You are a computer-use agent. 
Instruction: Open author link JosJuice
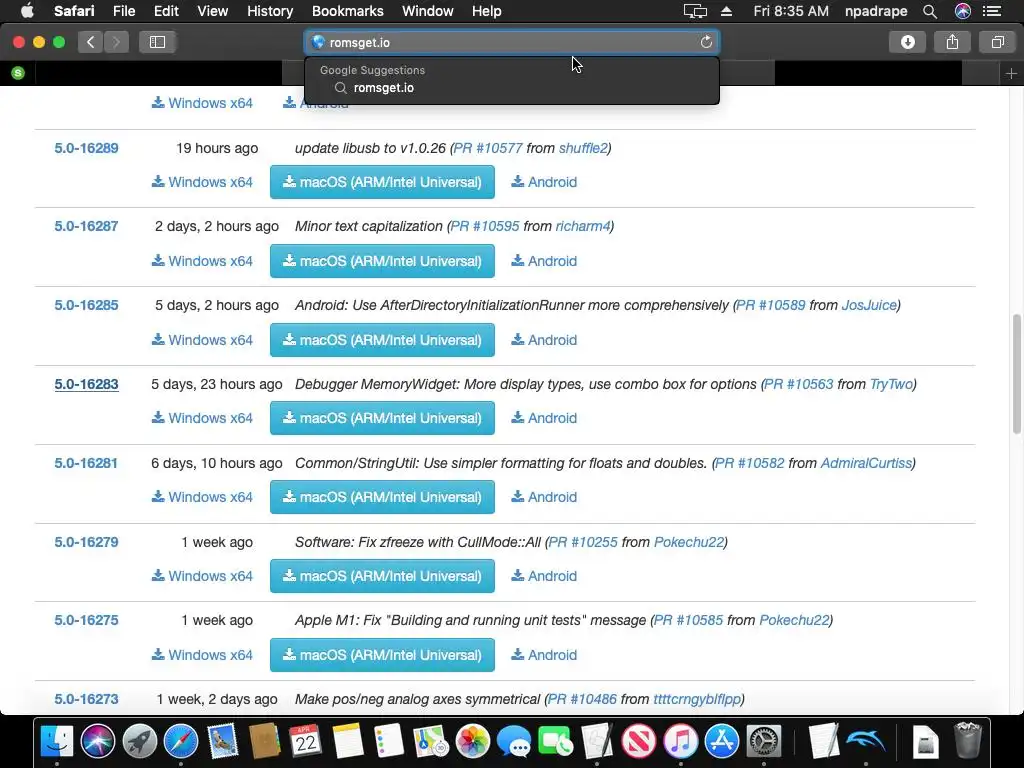869,305
